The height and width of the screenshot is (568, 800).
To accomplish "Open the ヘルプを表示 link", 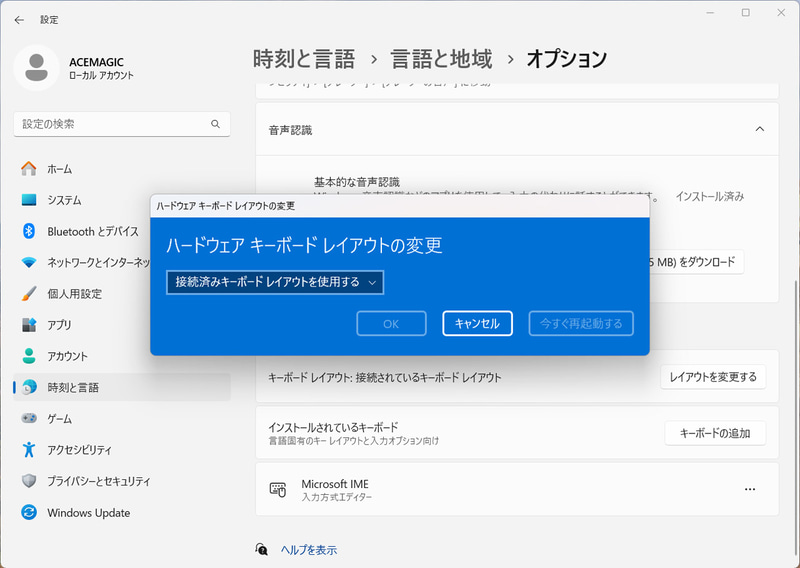I will click(309, 550).
